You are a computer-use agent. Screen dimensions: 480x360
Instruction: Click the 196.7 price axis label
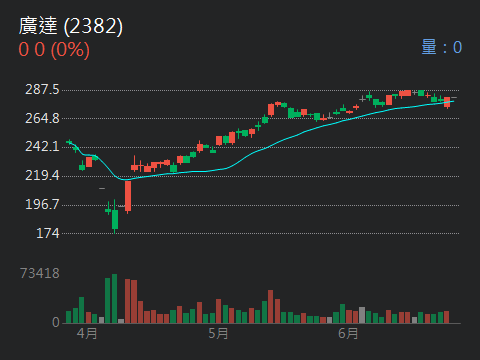tap(42, 204)
